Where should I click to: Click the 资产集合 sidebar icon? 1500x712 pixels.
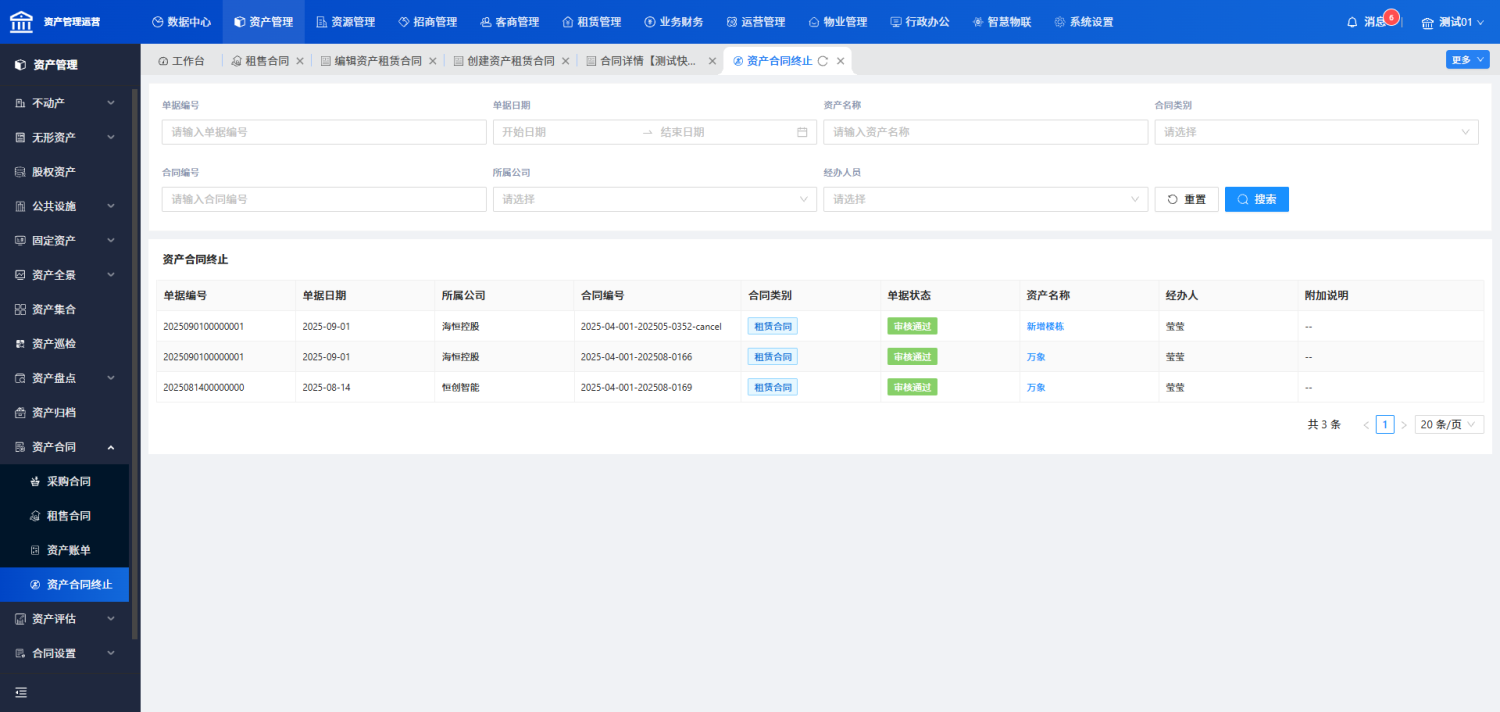pyautogui.click(x=21, y=309)
